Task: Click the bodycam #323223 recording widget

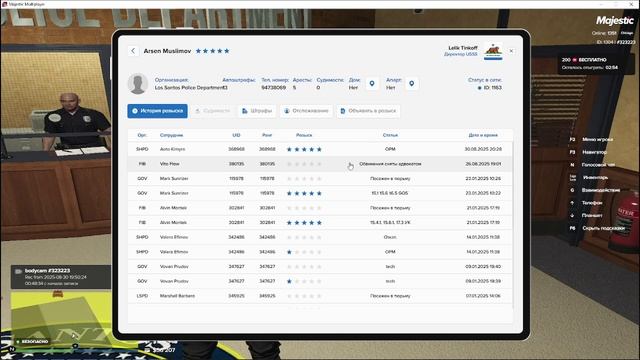Action: 60,277
